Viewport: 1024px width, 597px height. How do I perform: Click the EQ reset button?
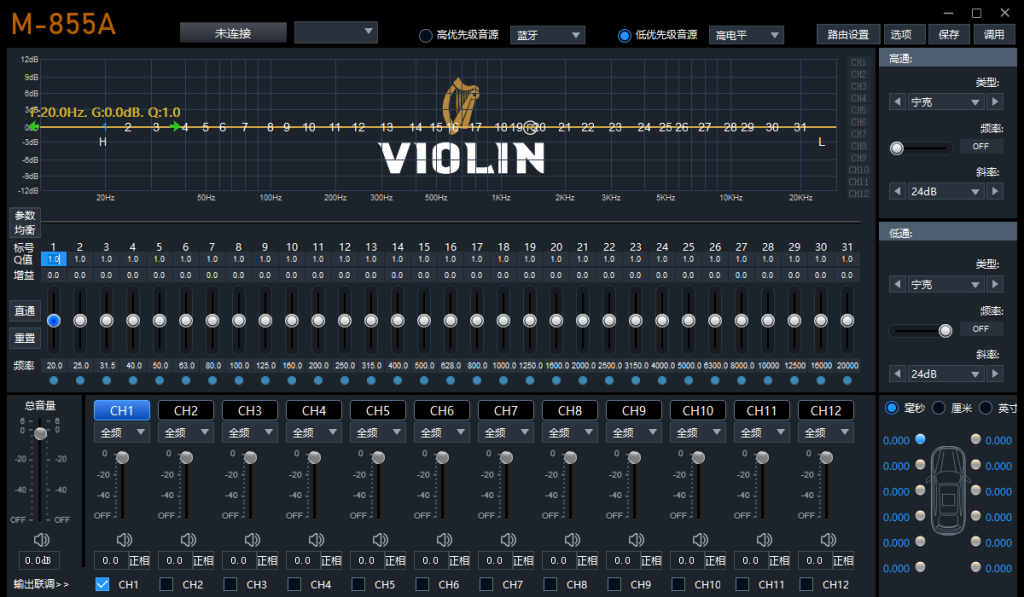coord(25,338)
